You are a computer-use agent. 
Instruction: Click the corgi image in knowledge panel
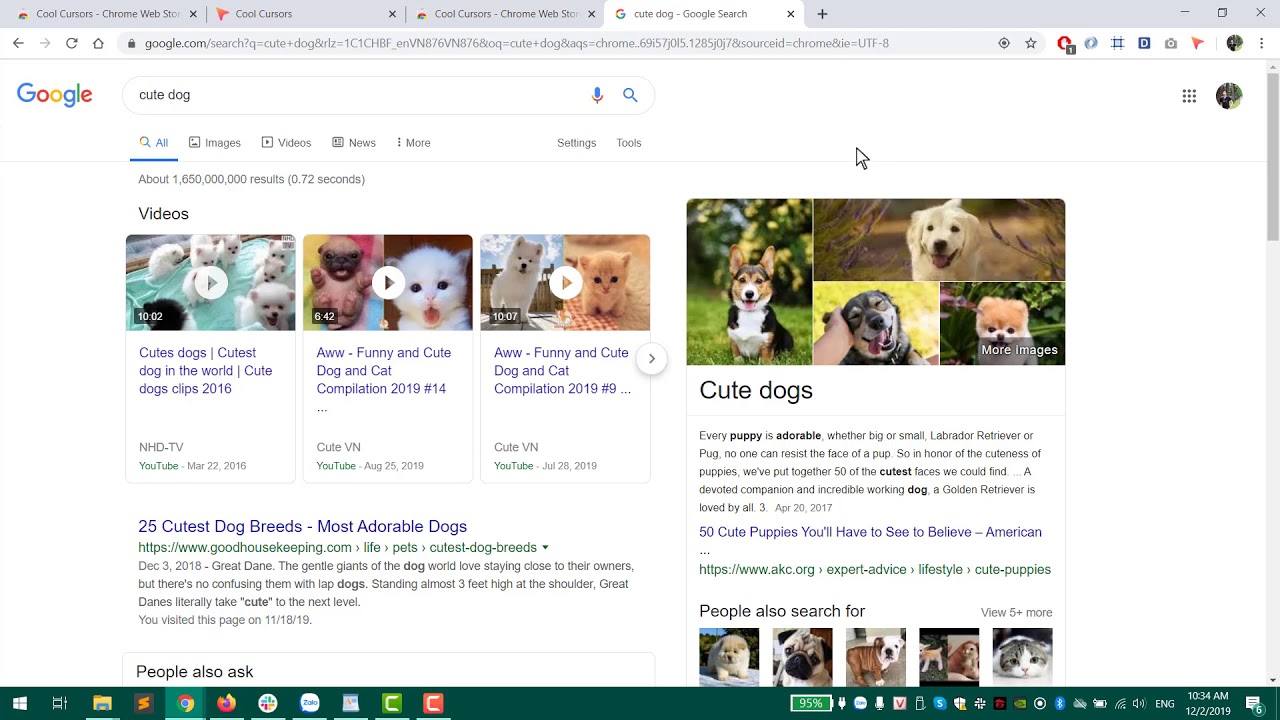pyautogui.click(x=749, y=282)
